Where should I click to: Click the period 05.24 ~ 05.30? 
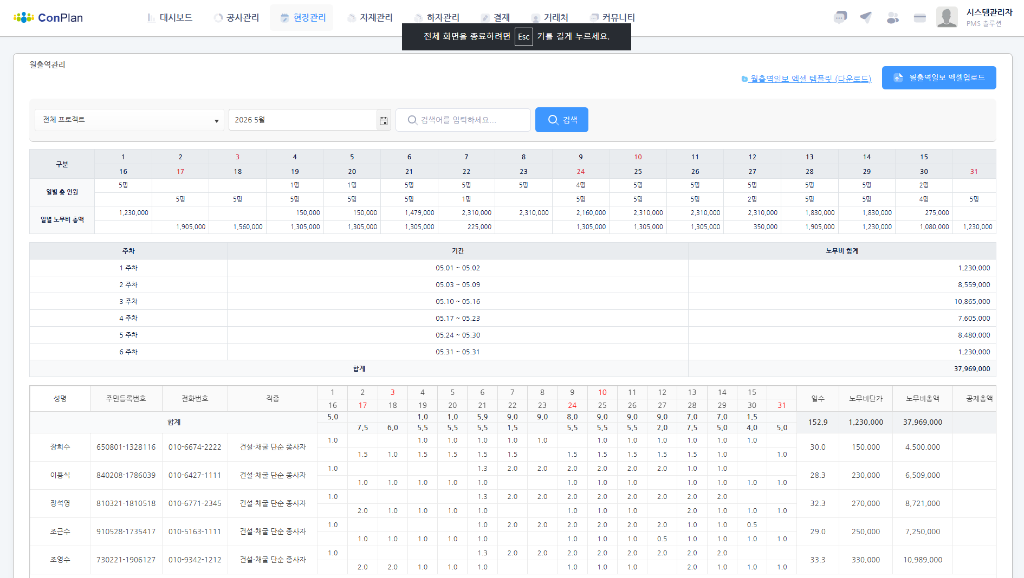pos(457,335)
